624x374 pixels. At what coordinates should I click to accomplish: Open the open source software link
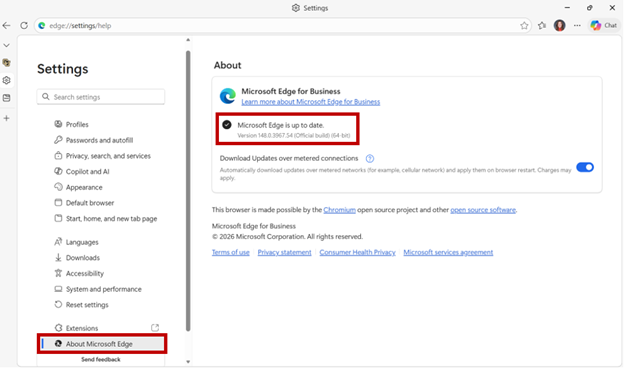click(x=483, y=210)
